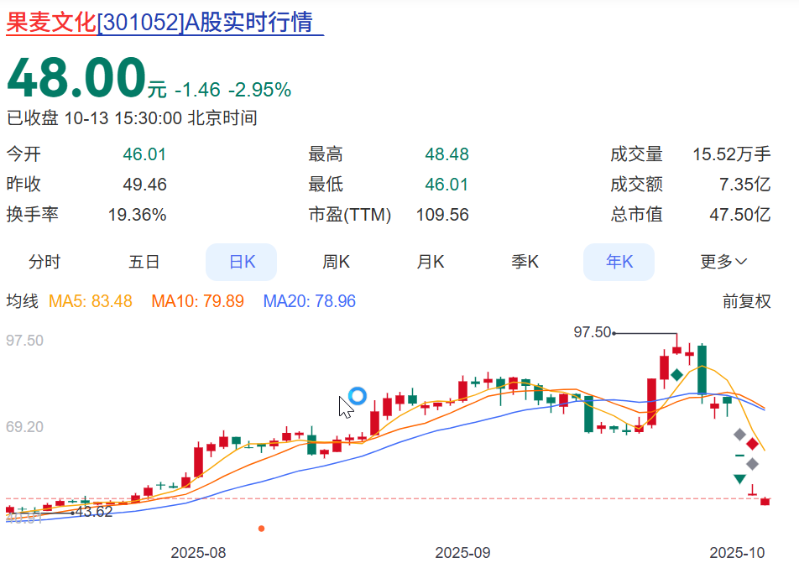Select the 周K weekly chart tab
This screenshot has width=799, height=568.
click(x=336, y=262)
